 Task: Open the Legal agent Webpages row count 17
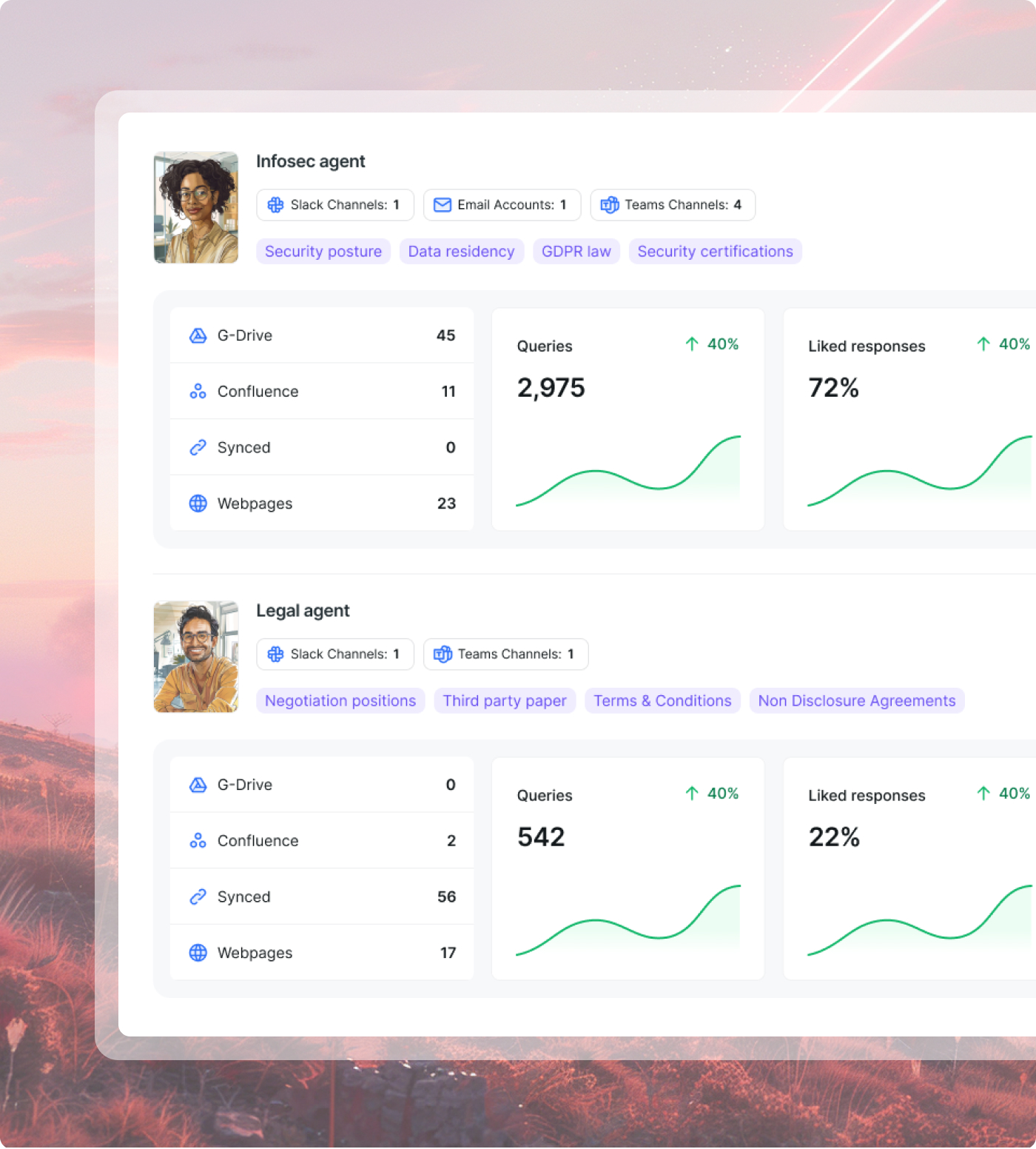pyautogui.click(x=448, y=953)
